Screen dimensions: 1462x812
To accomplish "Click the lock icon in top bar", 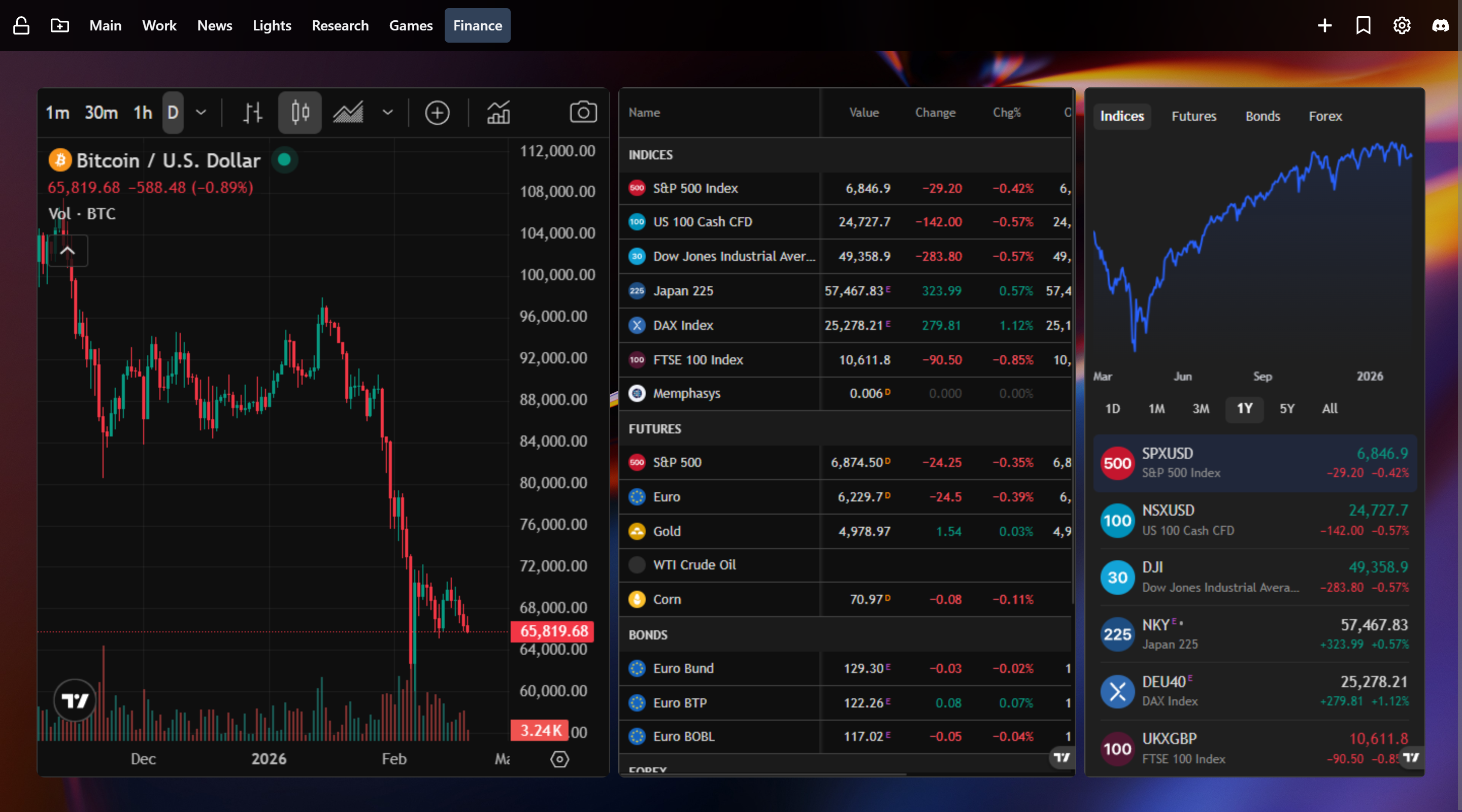I will click(x=21, y=25).
